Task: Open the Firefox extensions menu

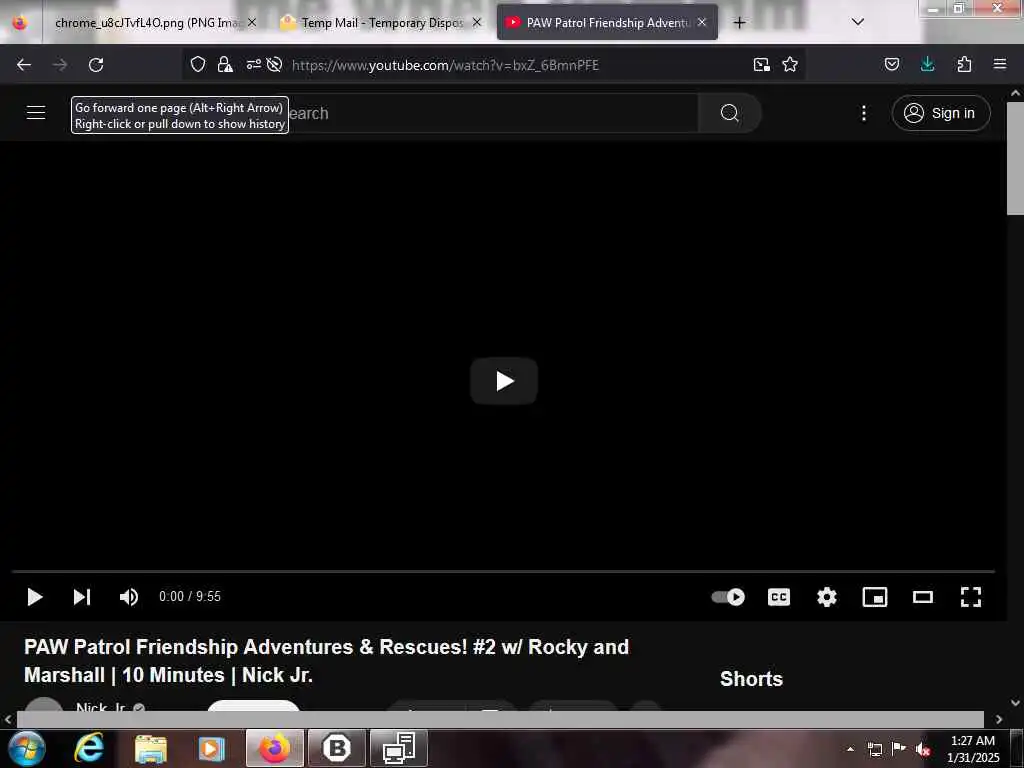Action: (964, 64)
